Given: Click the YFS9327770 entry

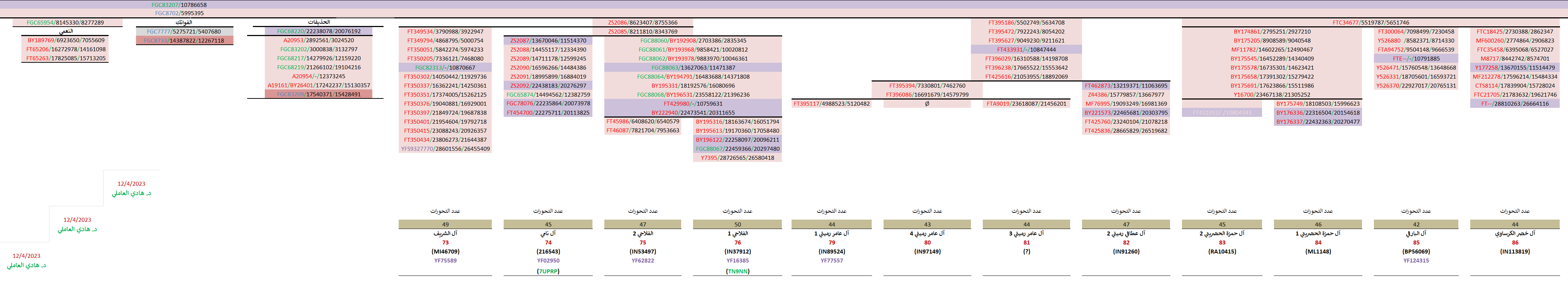Looking at the screenshot, I should click(x=445, y=149).
